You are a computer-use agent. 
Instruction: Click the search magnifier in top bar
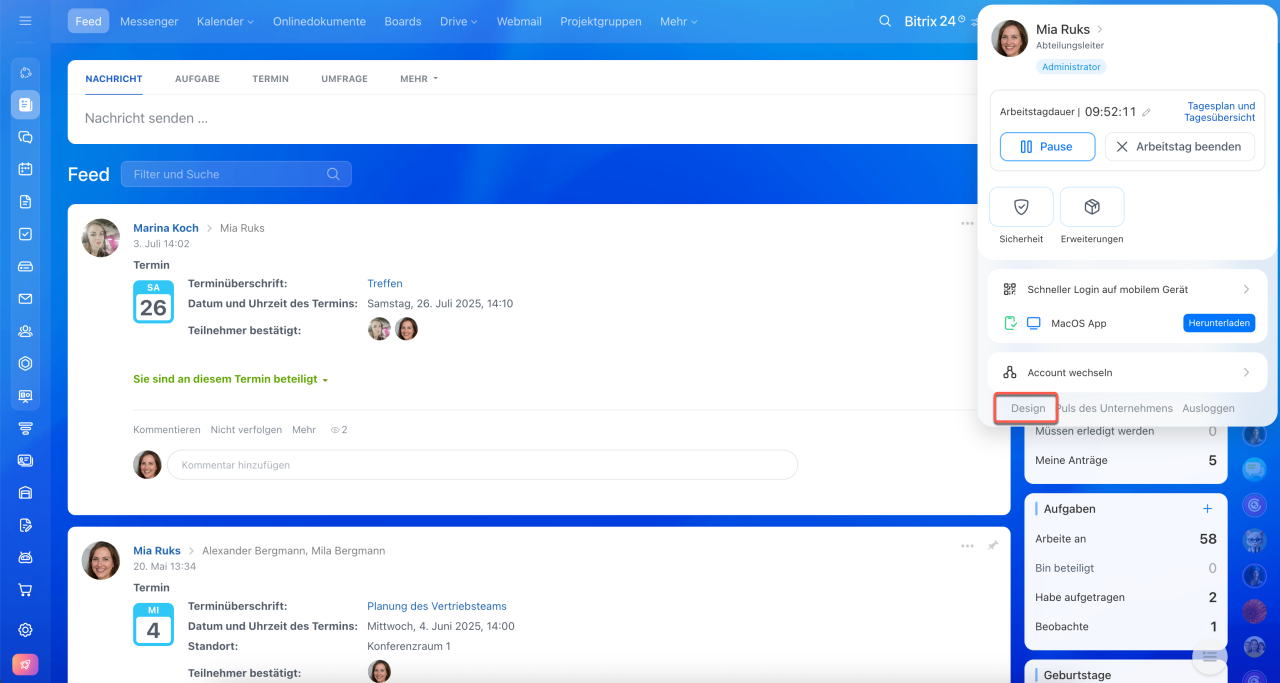(884, 21)
